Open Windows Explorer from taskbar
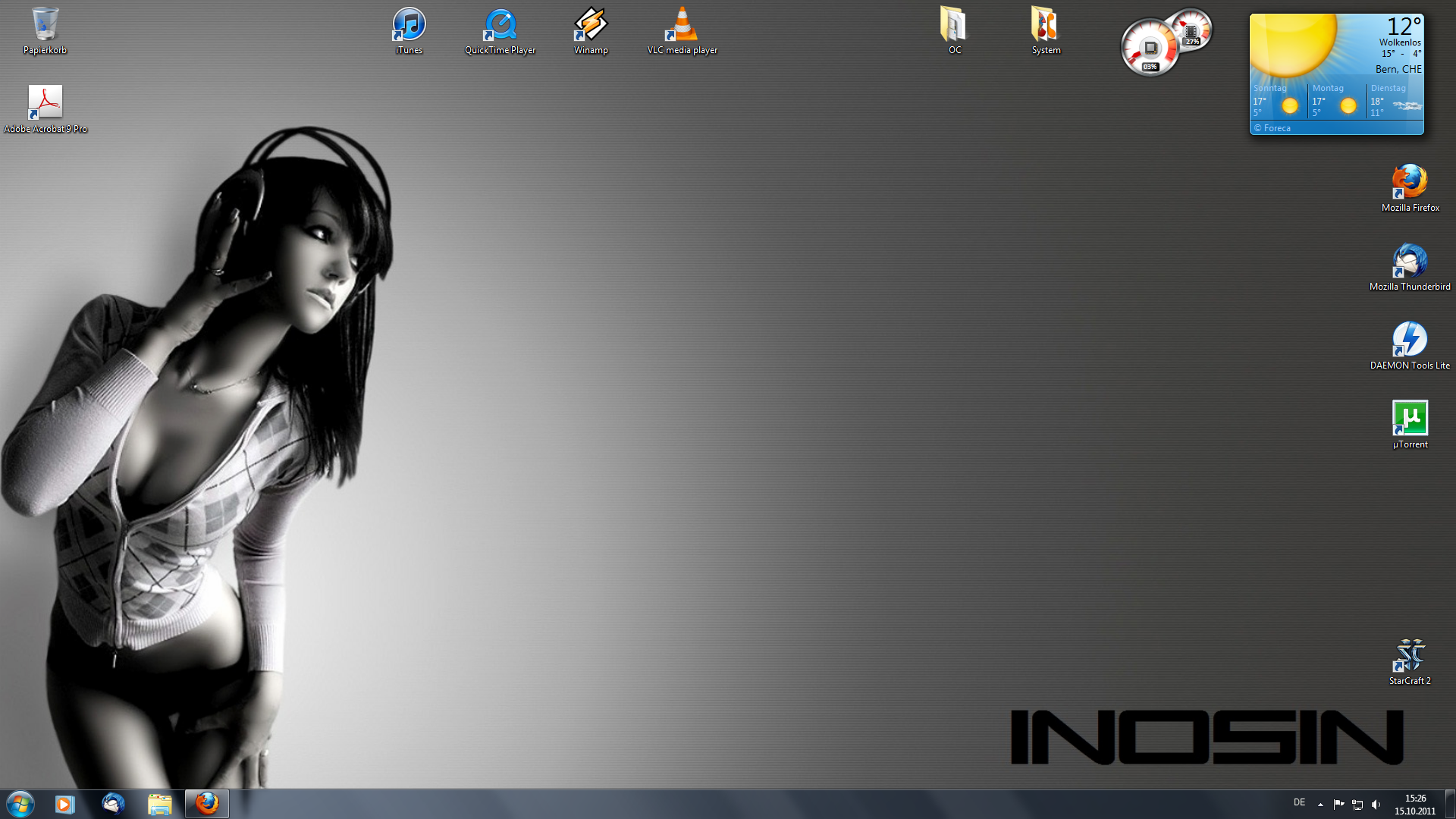The height and width of the screenshot is (819, 1456). pyautogui.click(x=159, y=804)
